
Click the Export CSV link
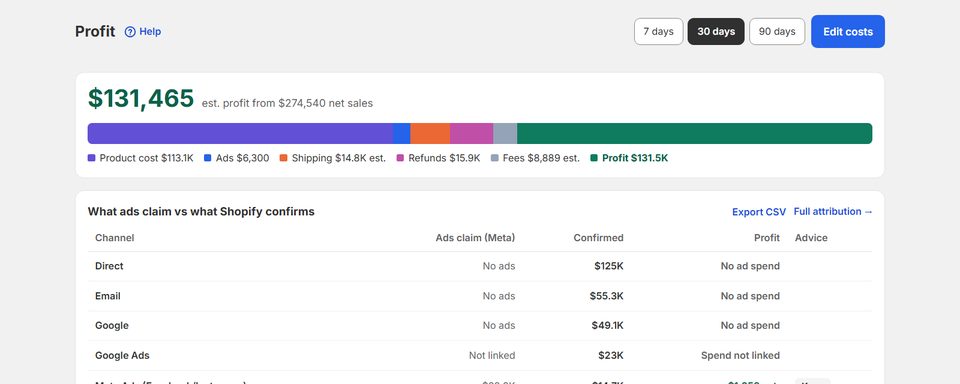tap(759, 212)
